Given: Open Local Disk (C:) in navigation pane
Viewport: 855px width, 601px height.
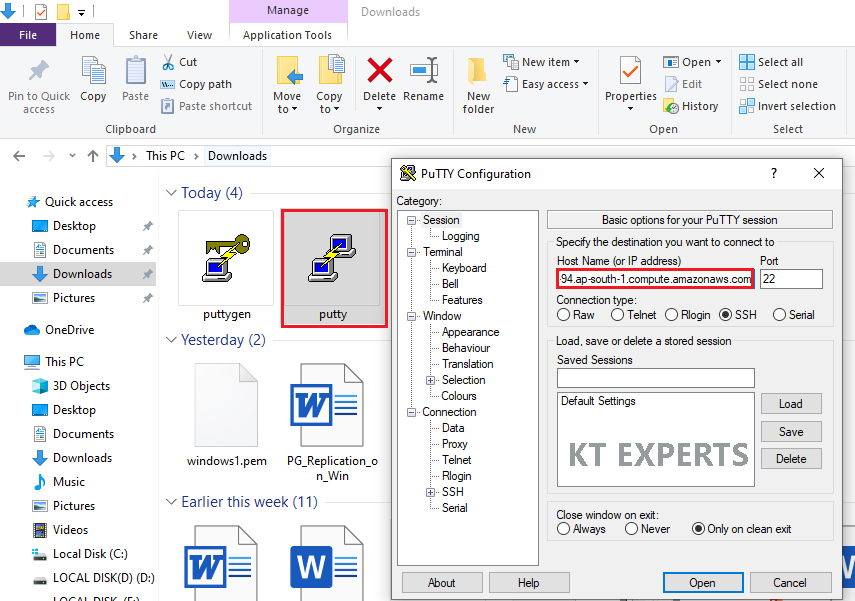Looking at the screenshot, I should point(90,554).
